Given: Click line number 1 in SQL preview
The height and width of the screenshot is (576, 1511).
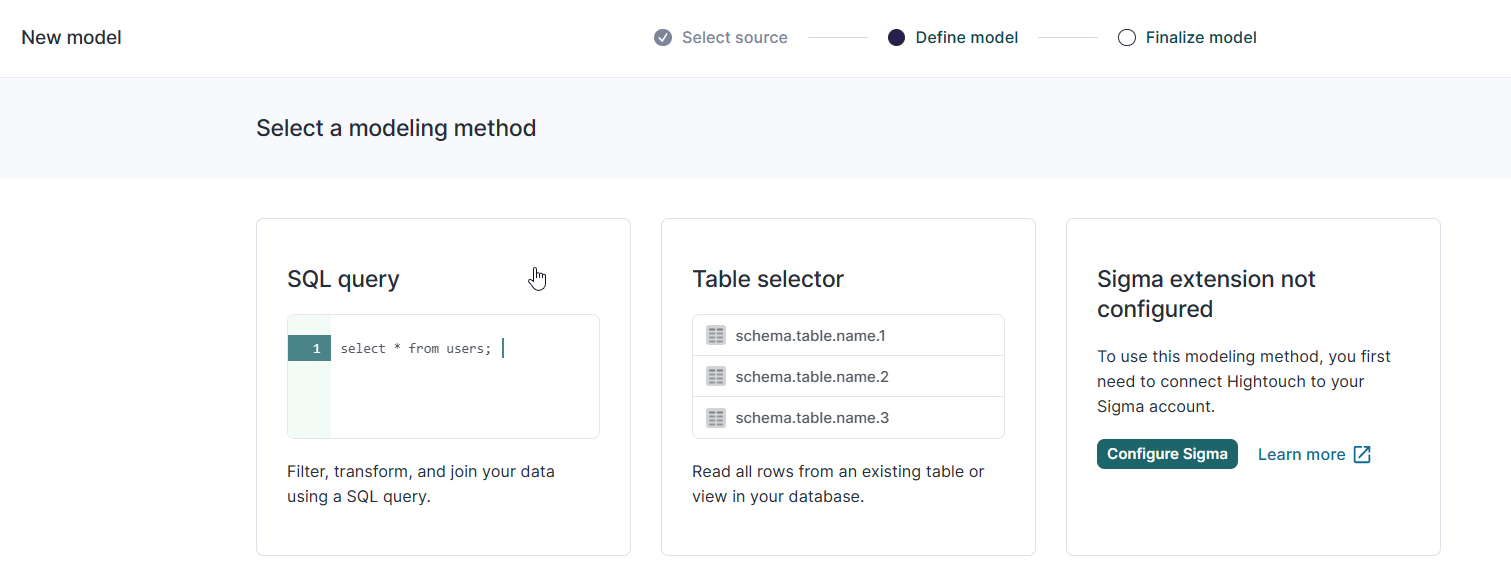Looking at the screenshot, I should pos(316,349).
